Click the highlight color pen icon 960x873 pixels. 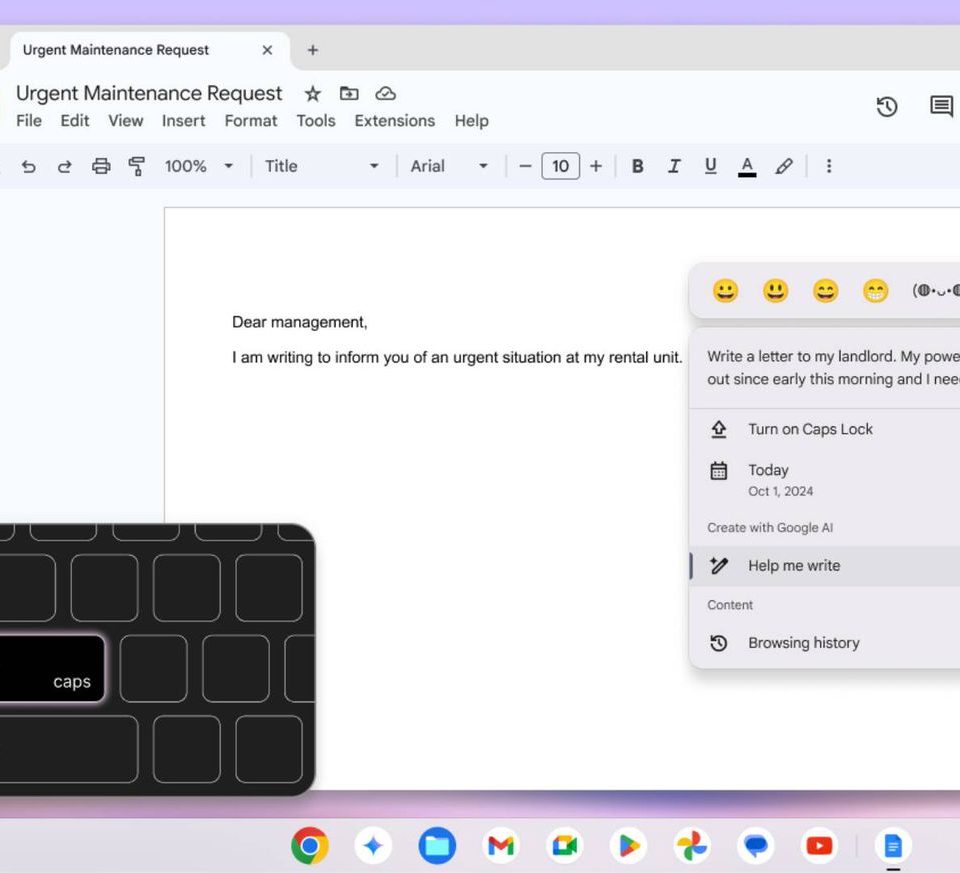(x=784, y=167)
